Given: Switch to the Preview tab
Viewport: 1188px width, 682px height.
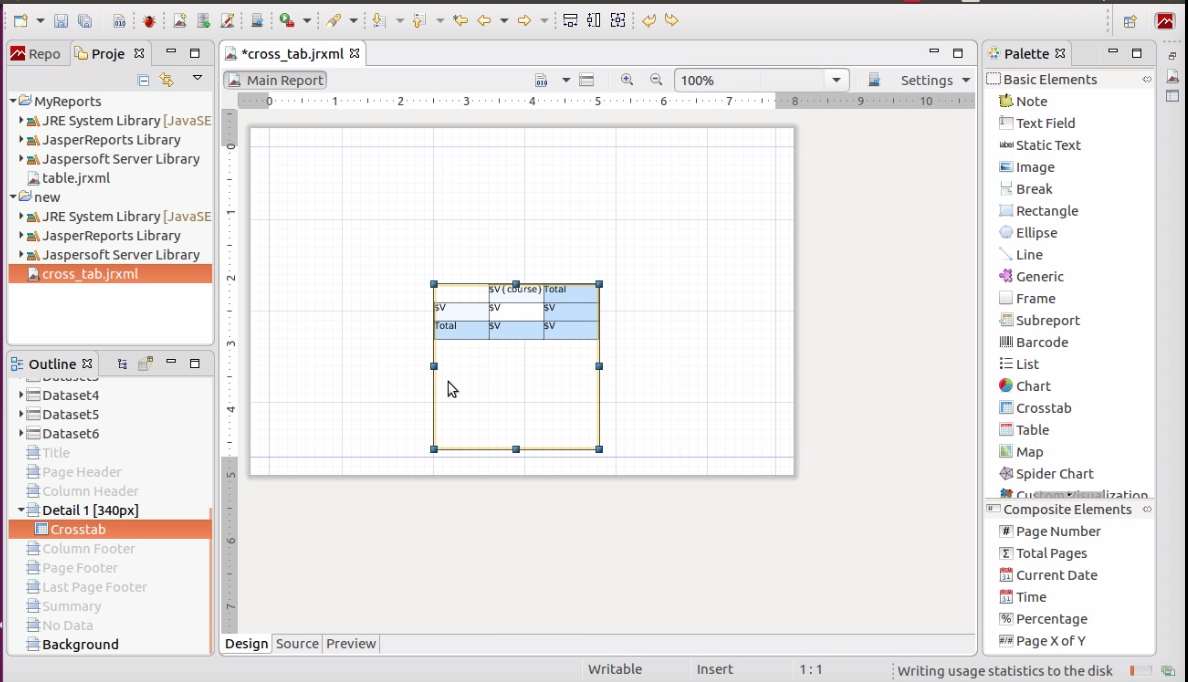Looking at the screenshot, I should coord(351,643).
